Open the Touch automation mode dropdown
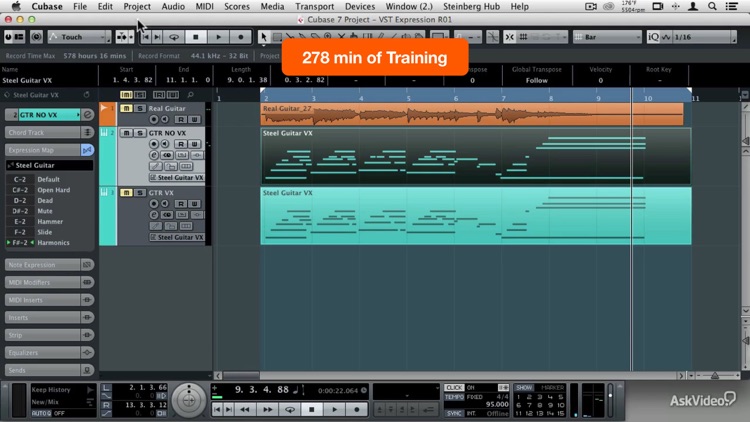750x422 pixels. [x=79, y=37]
